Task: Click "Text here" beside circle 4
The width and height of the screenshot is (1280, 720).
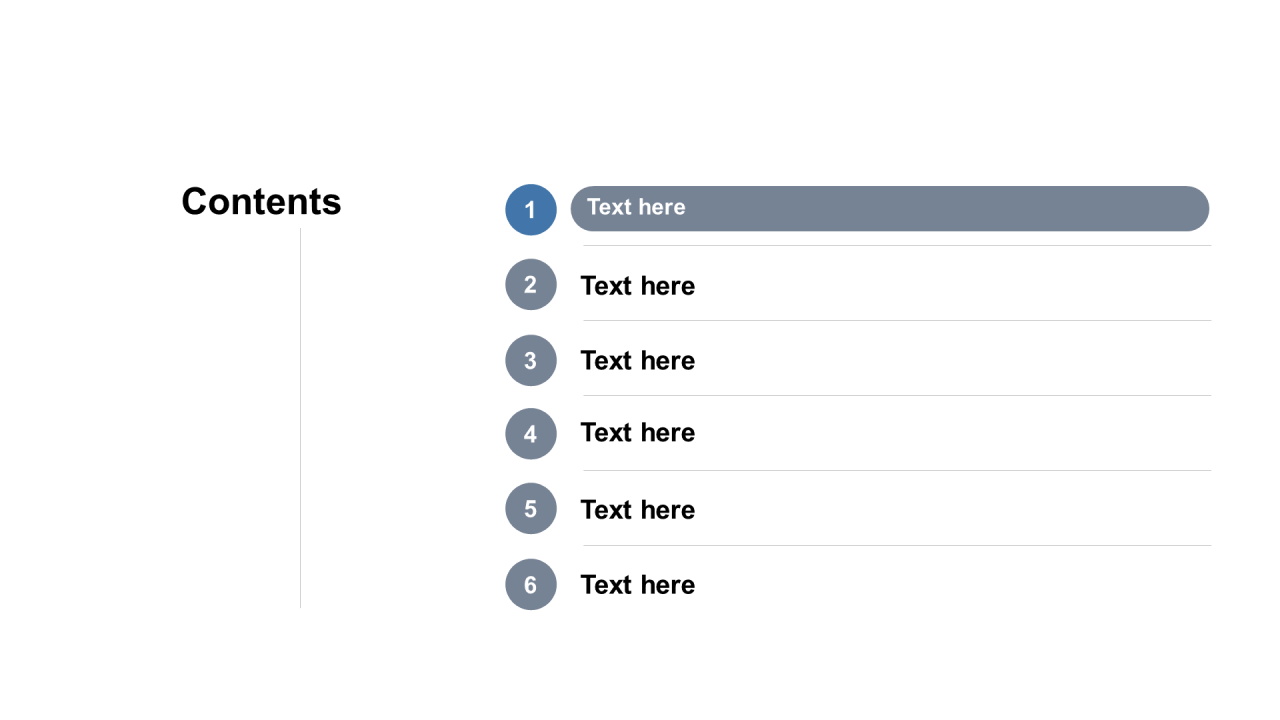Action: (638, 433)
